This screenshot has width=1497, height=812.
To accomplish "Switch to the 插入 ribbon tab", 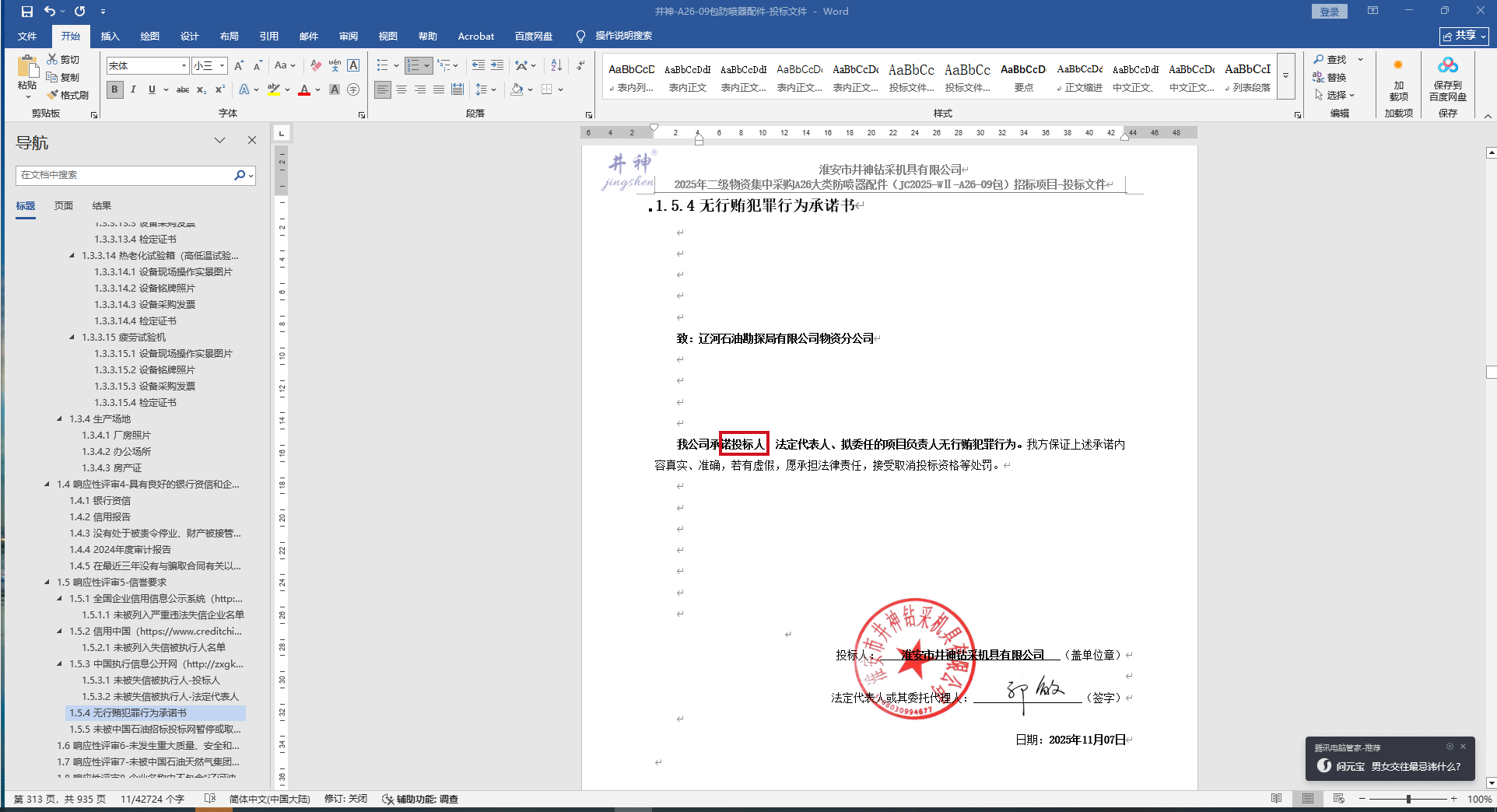I will click(110, 37).
